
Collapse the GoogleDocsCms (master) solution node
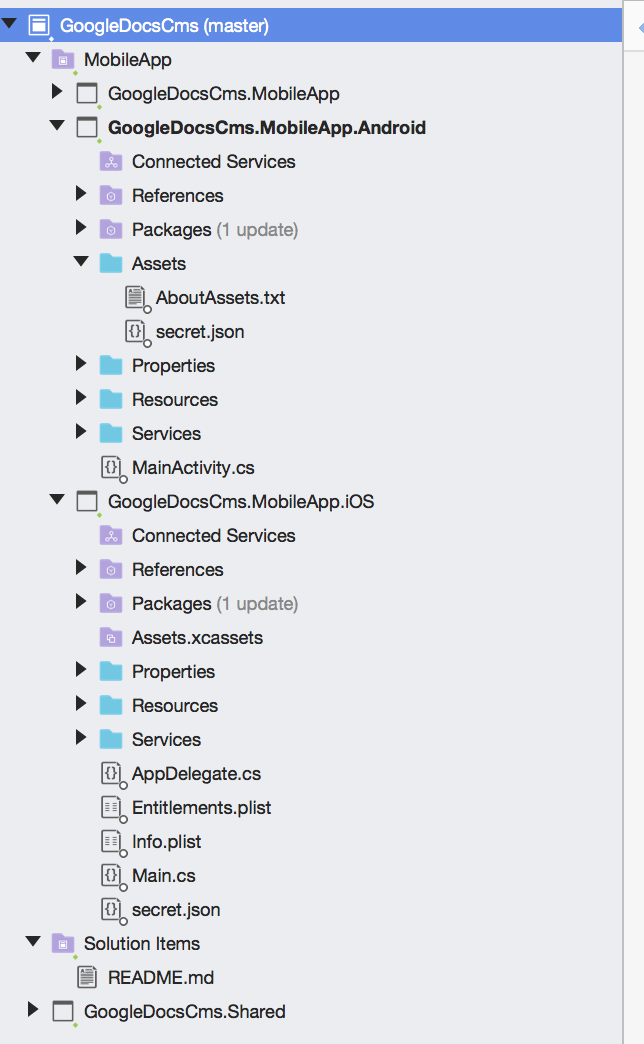tap(9, 24)
